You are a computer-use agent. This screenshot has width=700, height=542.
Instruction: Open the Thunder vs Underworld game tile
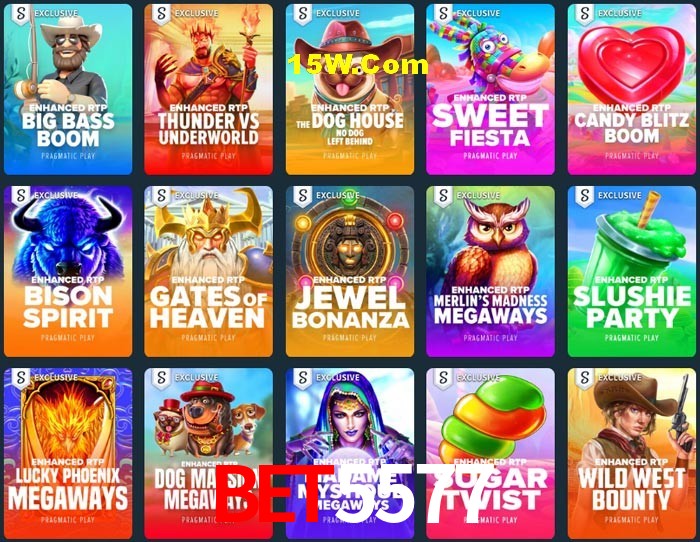[208, 89]
